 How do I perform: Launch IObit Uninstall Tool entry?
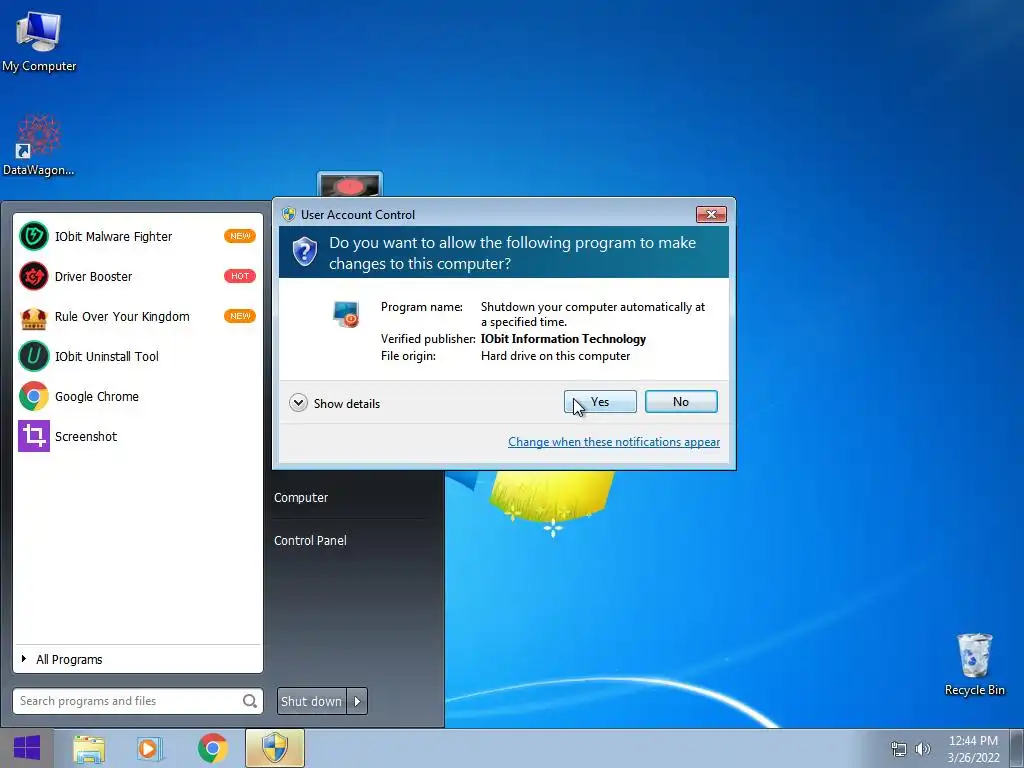[x=138, y=357]
